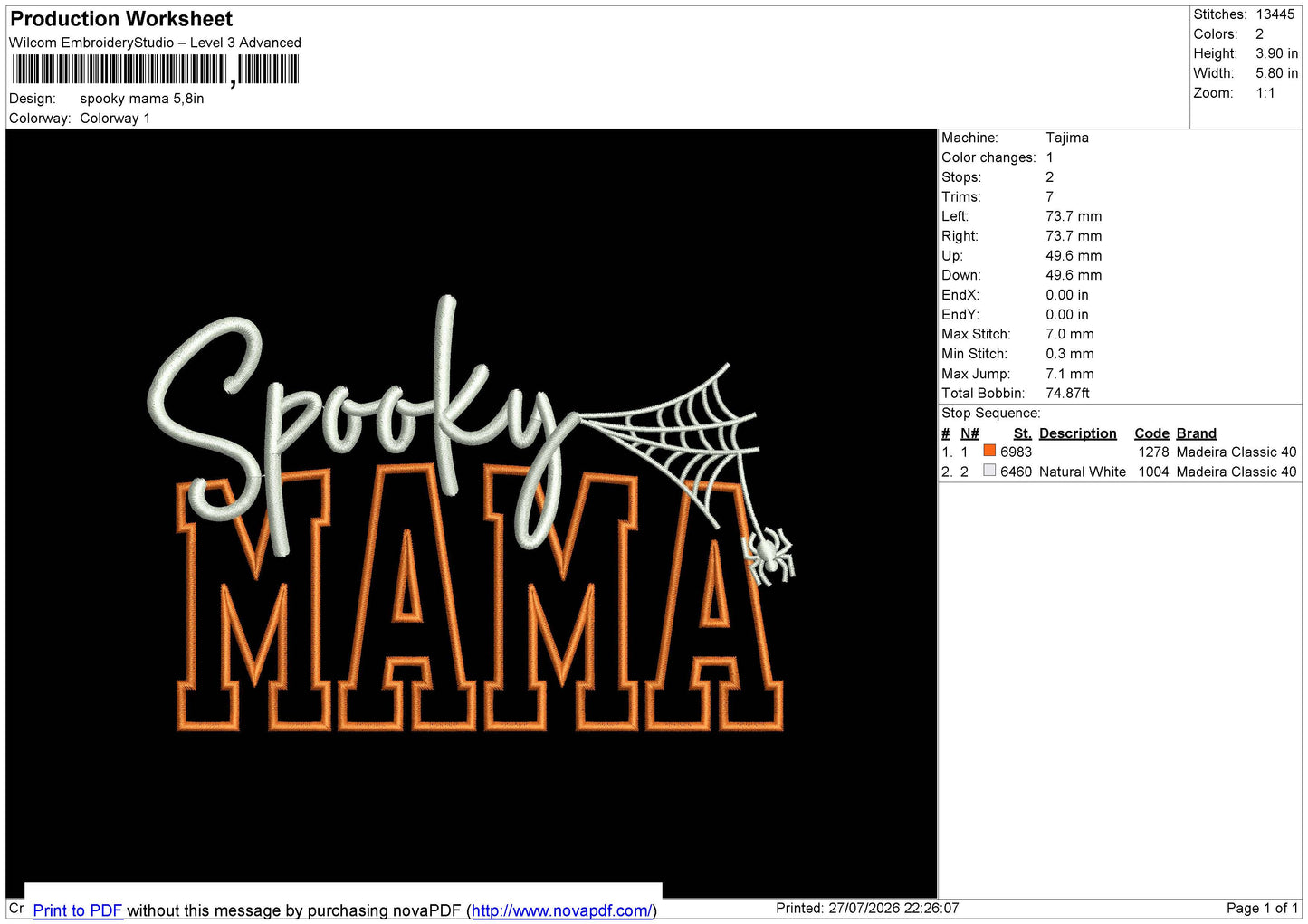
Task: Click the Max Stitch value 7.0 mm
Action: point(1070,334)
